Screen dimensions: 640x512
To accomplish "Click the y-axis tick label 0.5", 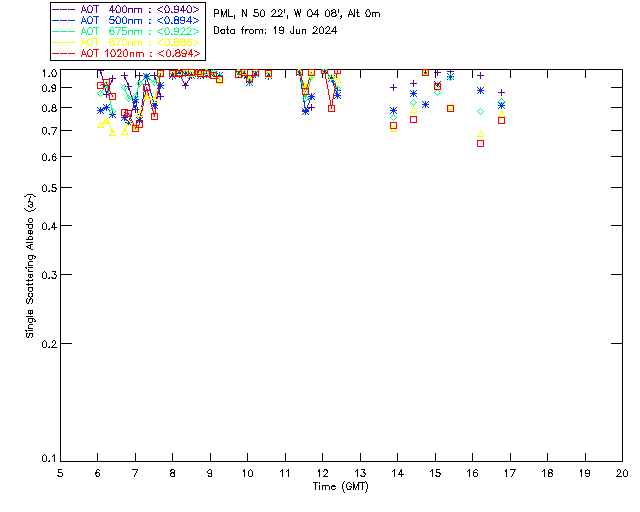I will click(x=46, y=188).
